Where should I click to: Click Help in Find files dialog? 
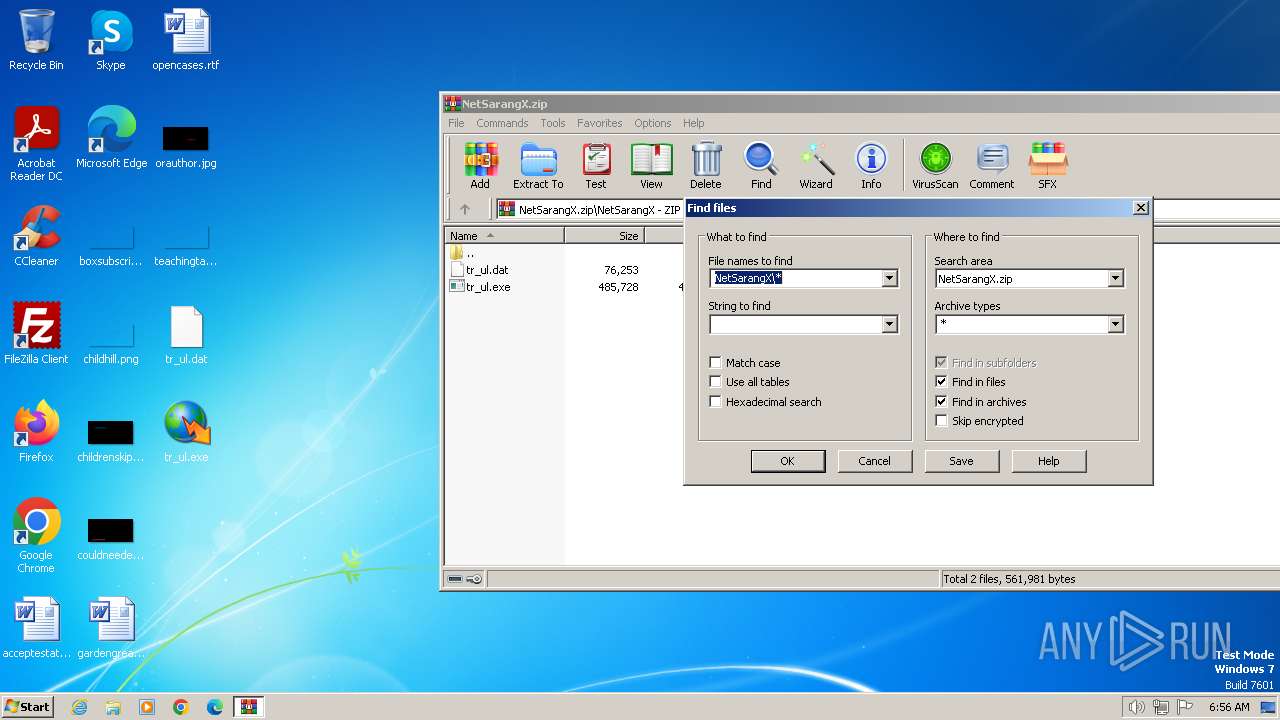point(1048,461)
